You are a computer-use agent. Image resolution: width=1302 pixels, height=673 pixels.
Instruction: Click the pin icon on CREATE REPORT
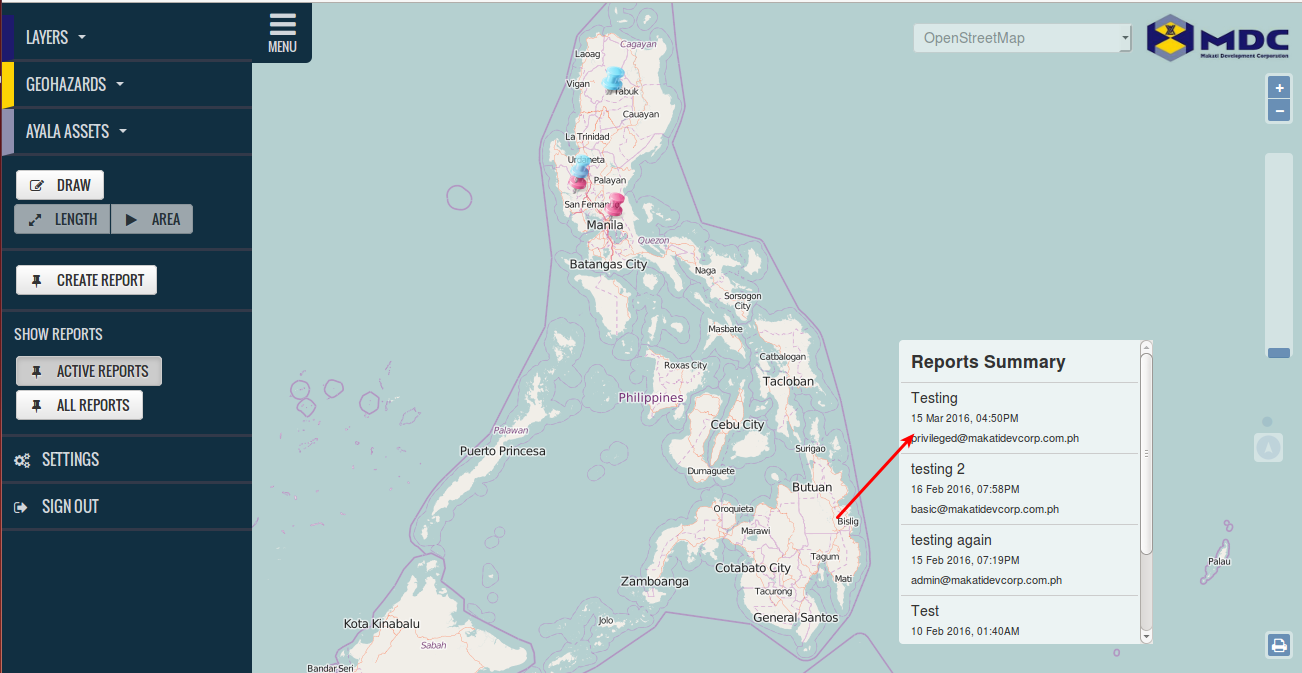pos(37,281)
